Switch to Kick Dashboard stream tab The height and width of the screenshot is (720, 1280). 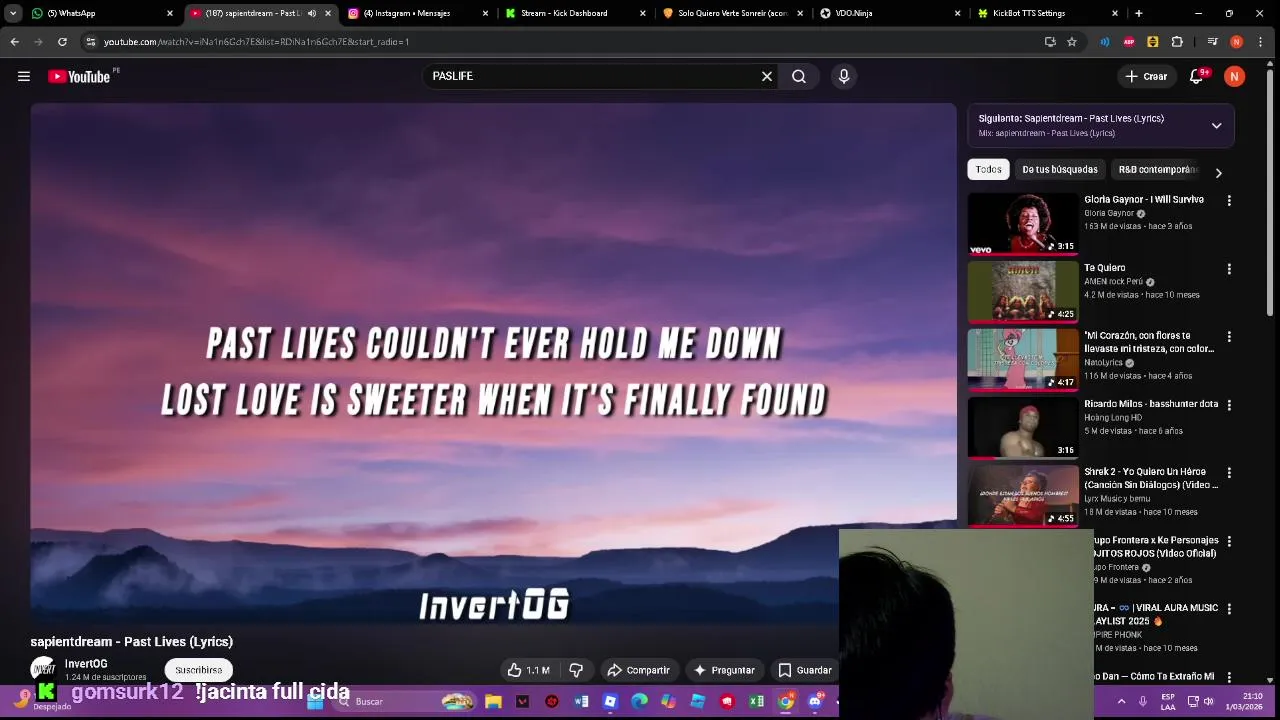[x=568, y=13]
